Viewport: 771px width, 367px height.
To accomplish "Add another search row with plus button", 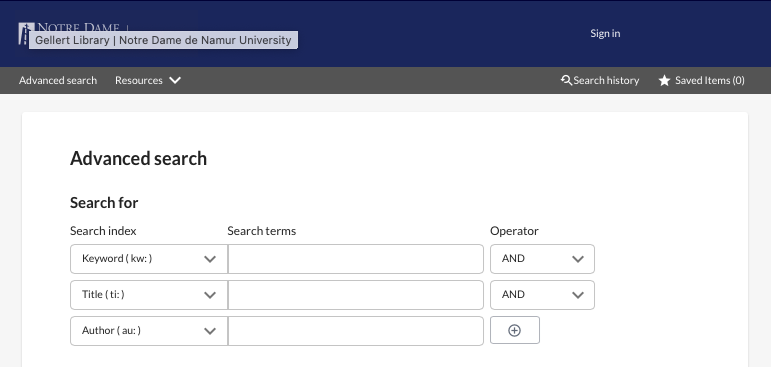I will 515,330.
